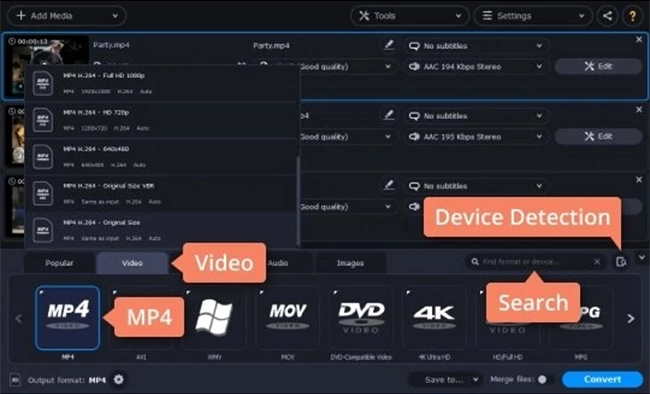Select the DVD-Compatible Video format icon

tap(361, 318)
